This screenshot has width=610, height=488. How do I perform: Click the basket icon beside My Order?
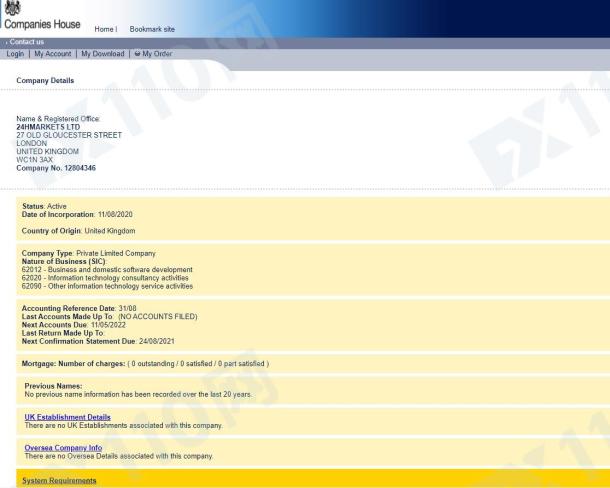click(x=137, y=53)
